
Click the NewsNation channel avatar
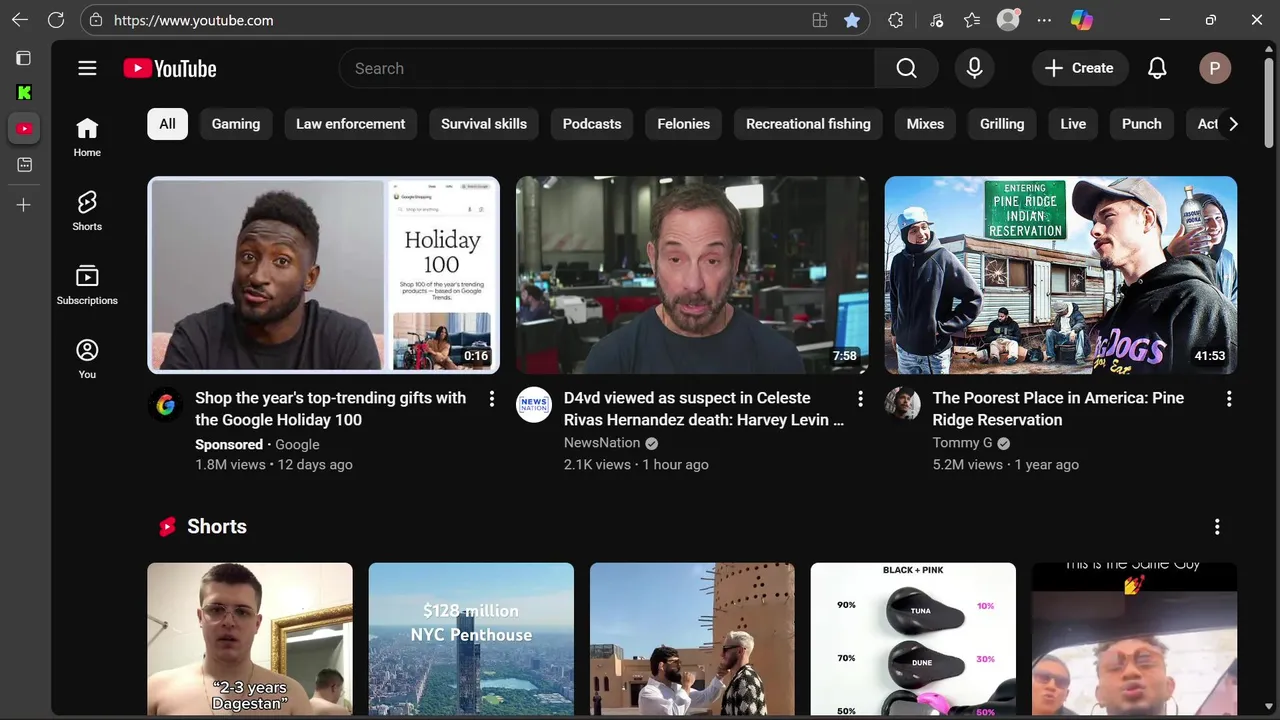coord(534,405)
